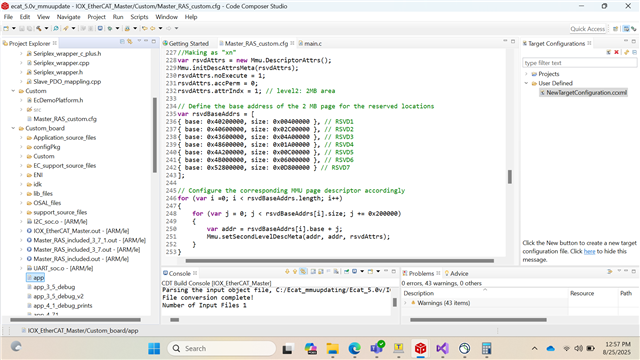Open the Project menu
Screen dimensions: 640x360
(96, 17)
